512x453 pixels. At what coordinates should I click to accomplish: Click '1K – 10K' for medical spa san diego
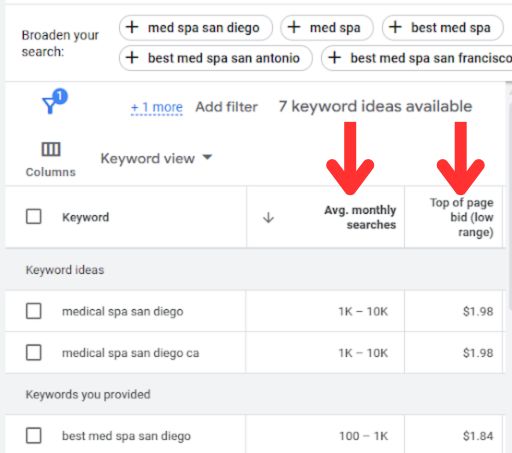pos(363,312)
